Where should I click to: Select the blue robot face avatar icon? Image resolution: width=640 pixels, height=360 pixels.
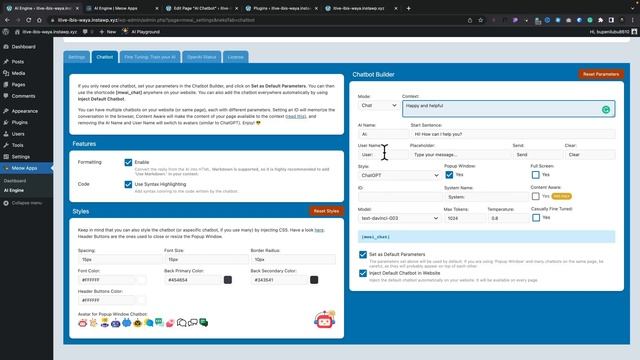click(116, 323)
